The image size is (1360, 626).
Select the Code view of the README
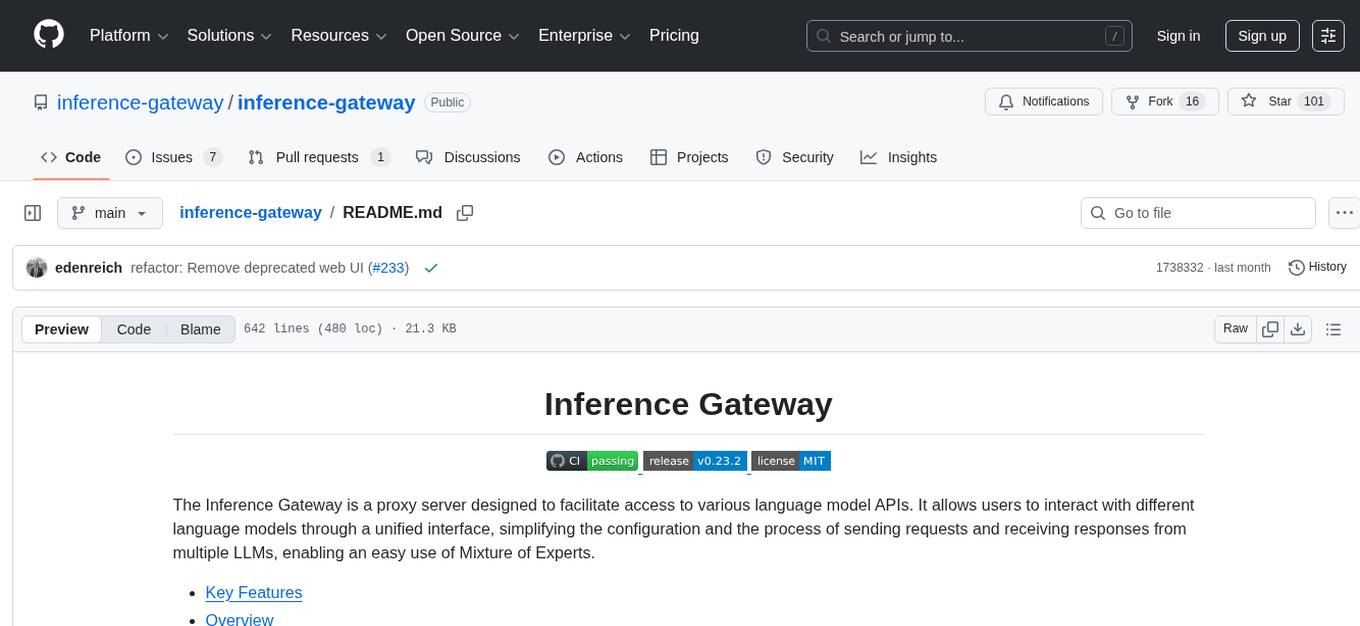point(133,329)
